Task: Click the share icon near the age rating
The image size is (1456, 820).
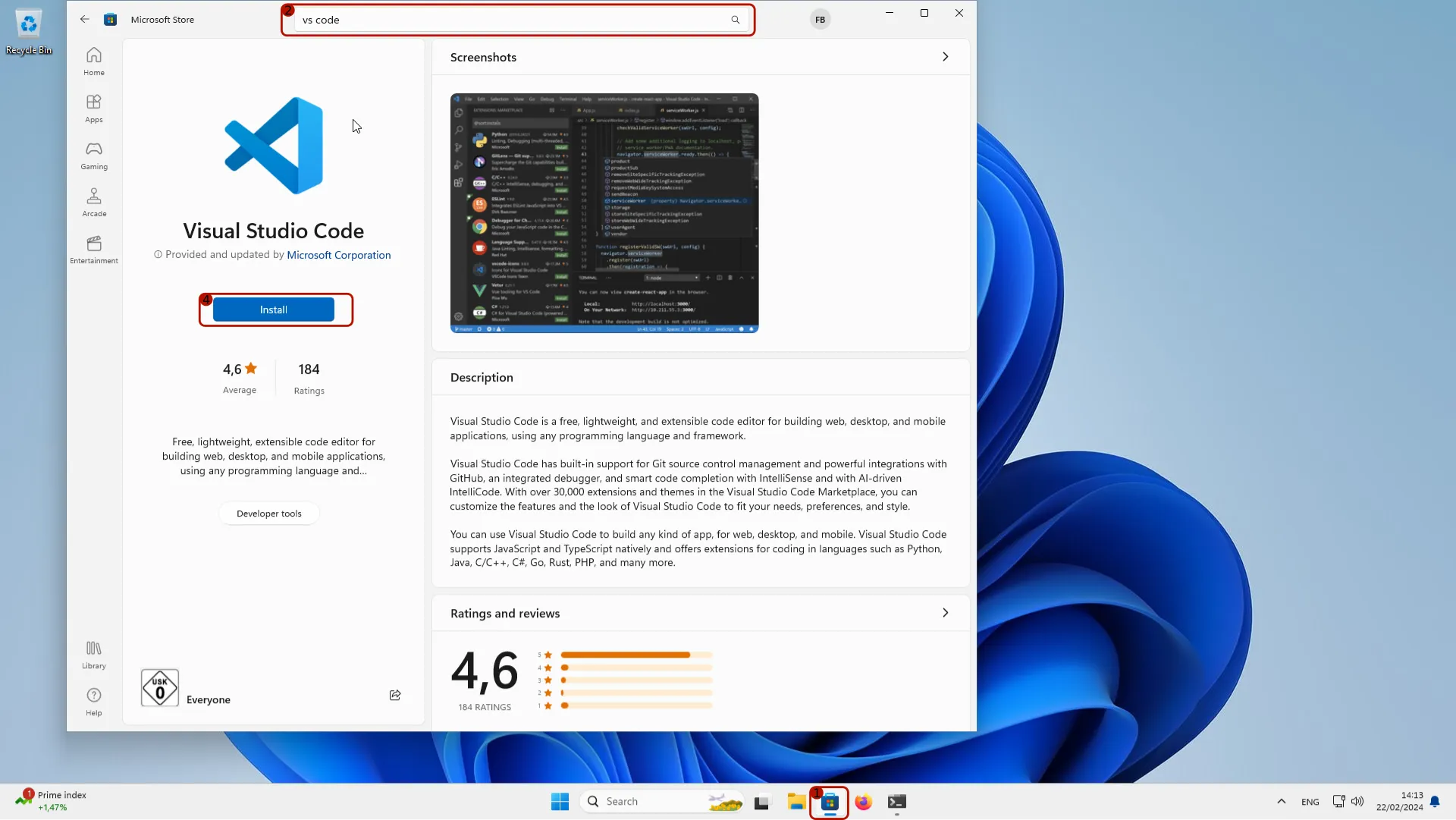Action: click(395, 695)
